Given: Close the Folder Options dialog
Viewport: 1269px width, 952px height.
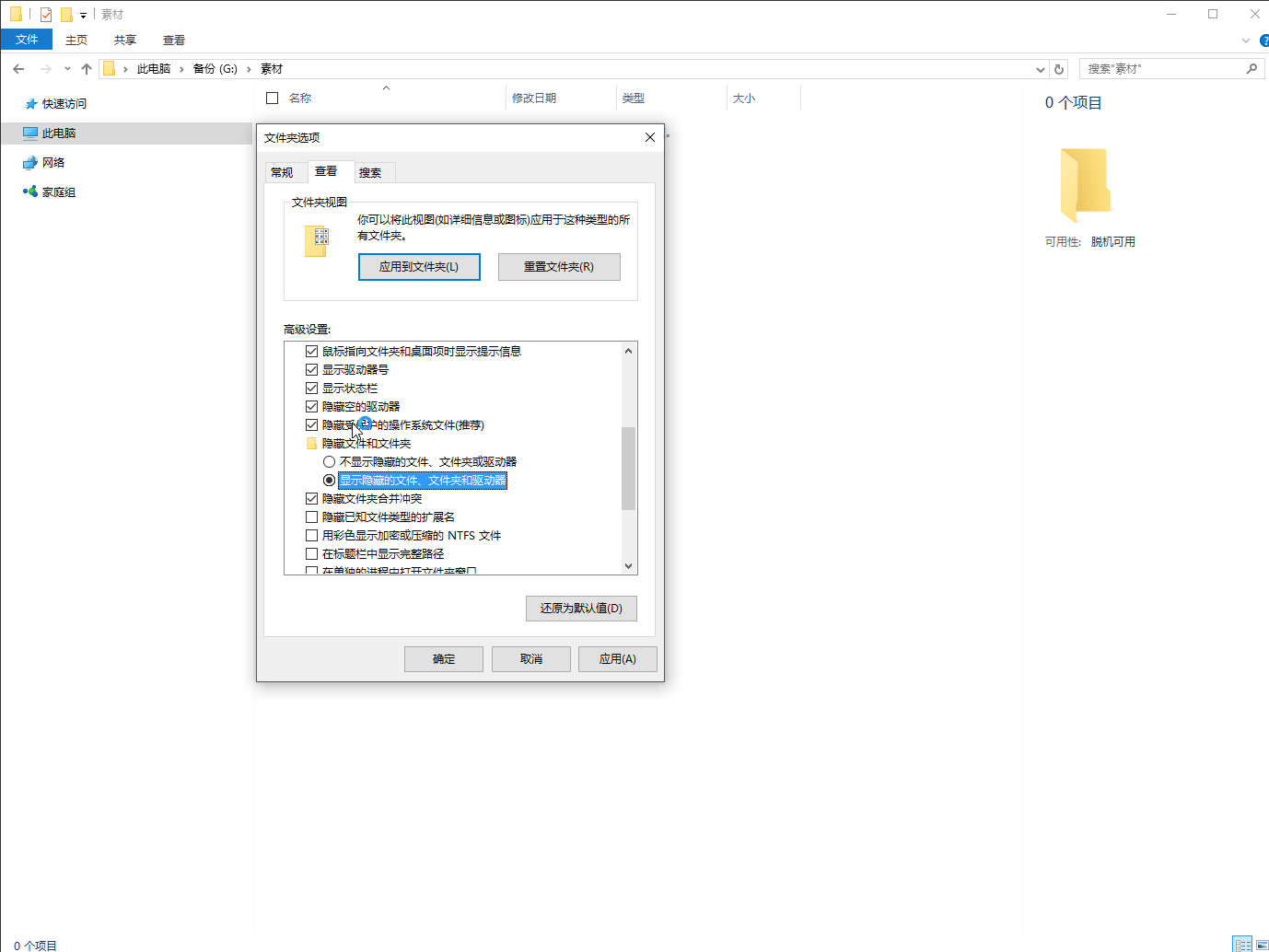Looking at the screenshot, I should [650, 137].
